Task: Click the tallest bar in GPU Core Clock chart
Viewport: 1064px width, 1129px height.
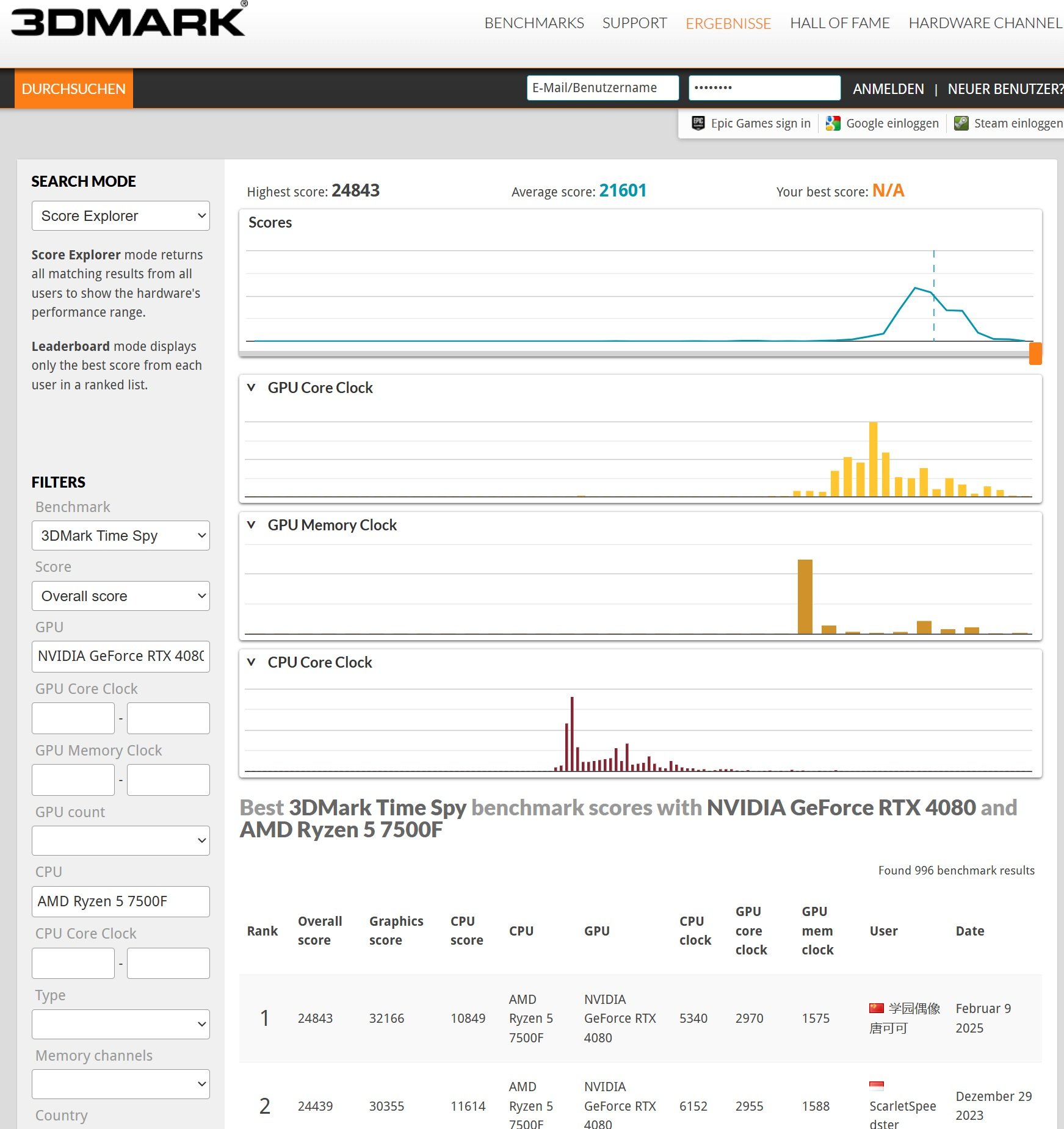Action: tap(874, 459)
